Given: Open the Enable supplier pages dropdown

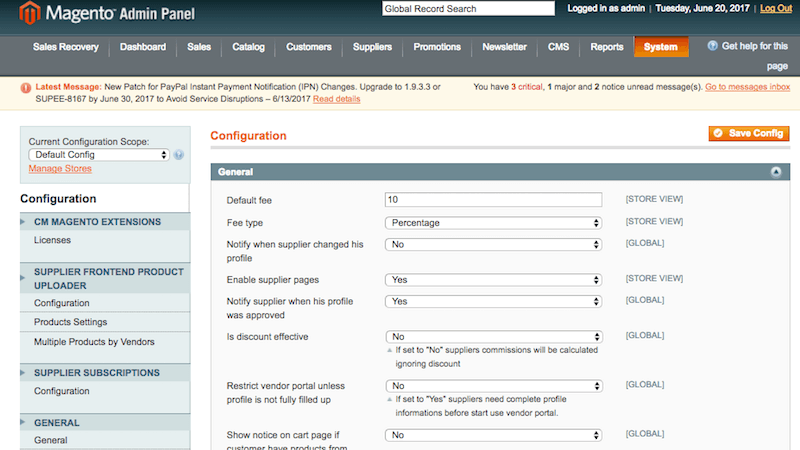Looking at the screenshot, I should [x=493, y=280].
